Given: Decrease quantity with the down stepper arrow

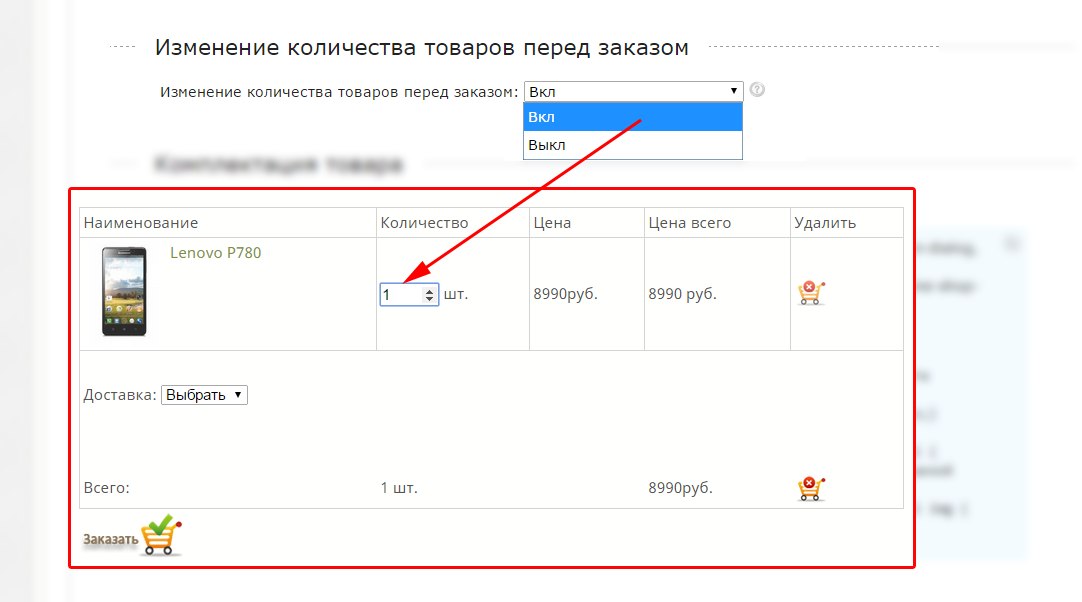Looking at the screenshot, I should click(x=430, y=300).
